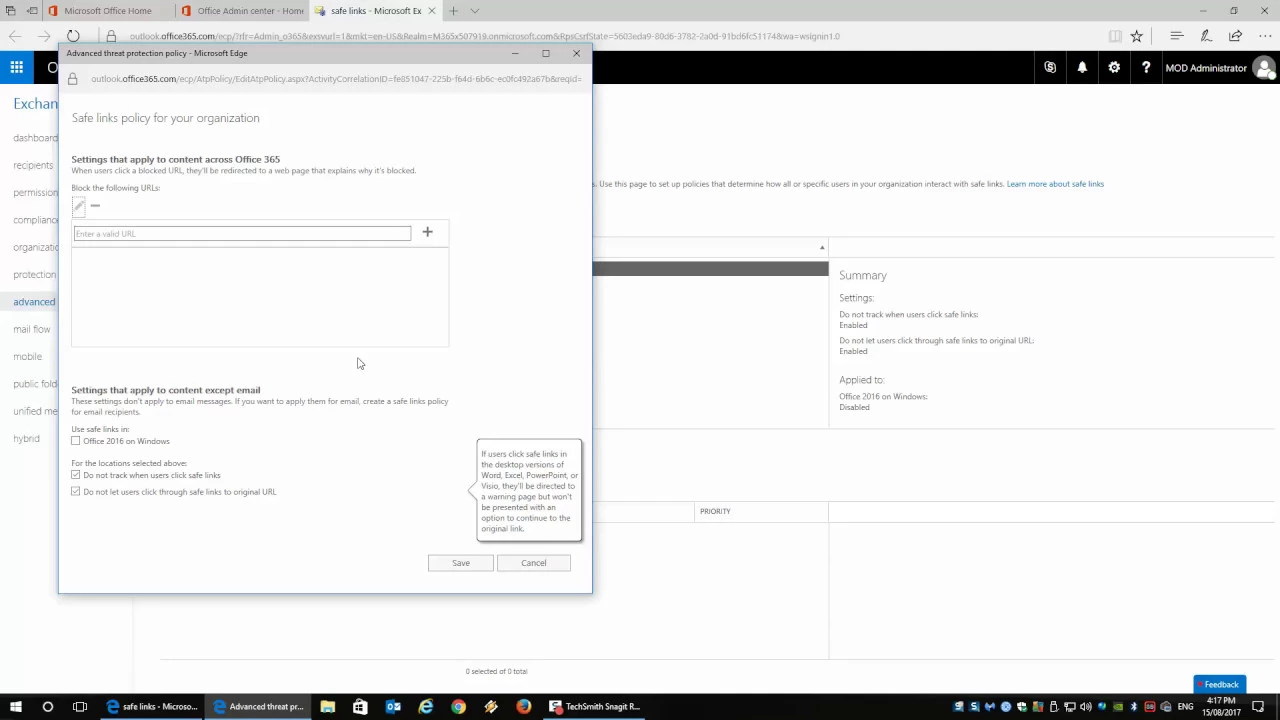Open new tab with plus button
1280x720 pixels.
click(x=453, y=11)
